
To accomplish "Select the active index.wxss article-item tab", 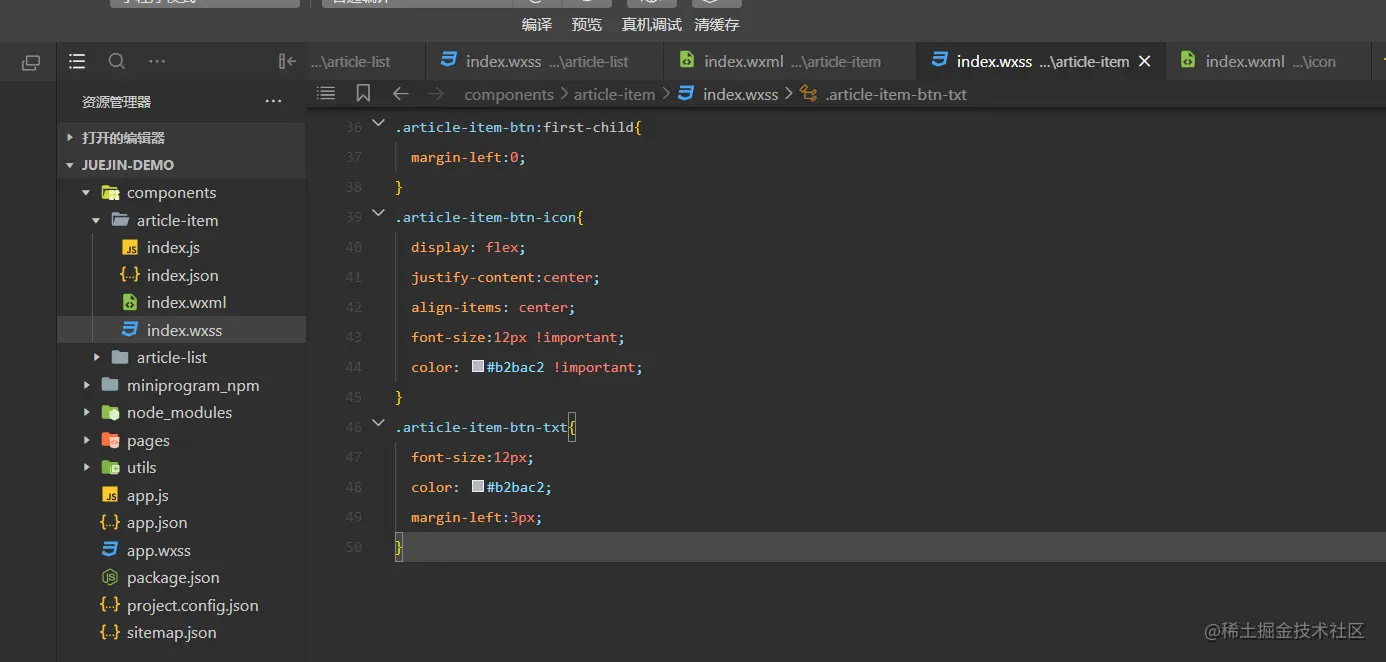I will click(x=1040, y=61).
